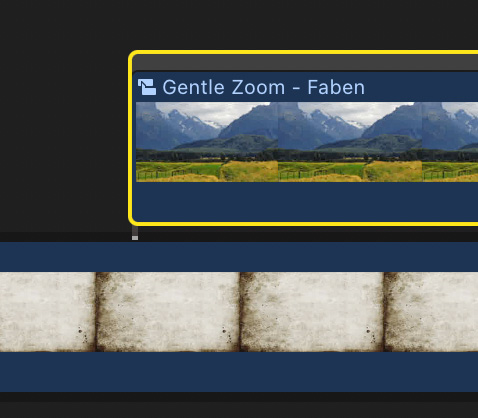
Task: Click the third partially visible mountain thumbnail
Action: pyautogui.click(x=450, y=142)
